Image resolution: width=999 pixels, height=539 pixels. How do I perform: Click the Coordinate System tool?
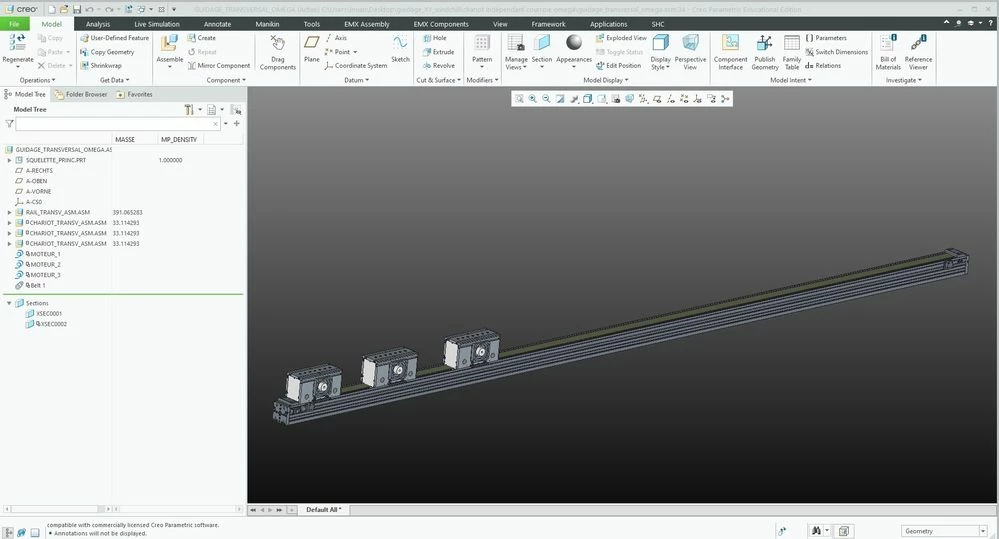356,65
